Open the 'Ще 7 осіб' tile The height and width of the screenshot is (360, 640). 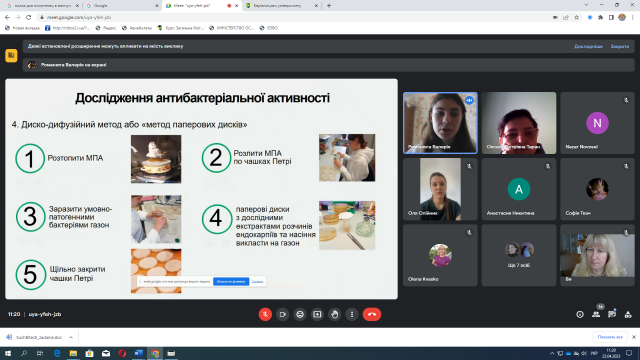pyautogui.click(x=519, y=255)
